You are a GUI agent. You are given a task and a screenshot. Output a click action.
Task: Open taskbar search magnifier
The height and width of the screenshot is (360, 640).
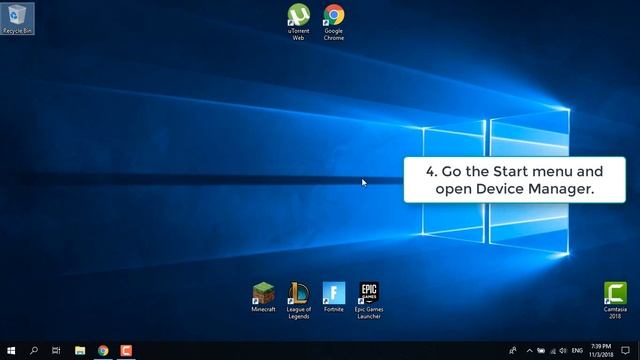(34, 351)
